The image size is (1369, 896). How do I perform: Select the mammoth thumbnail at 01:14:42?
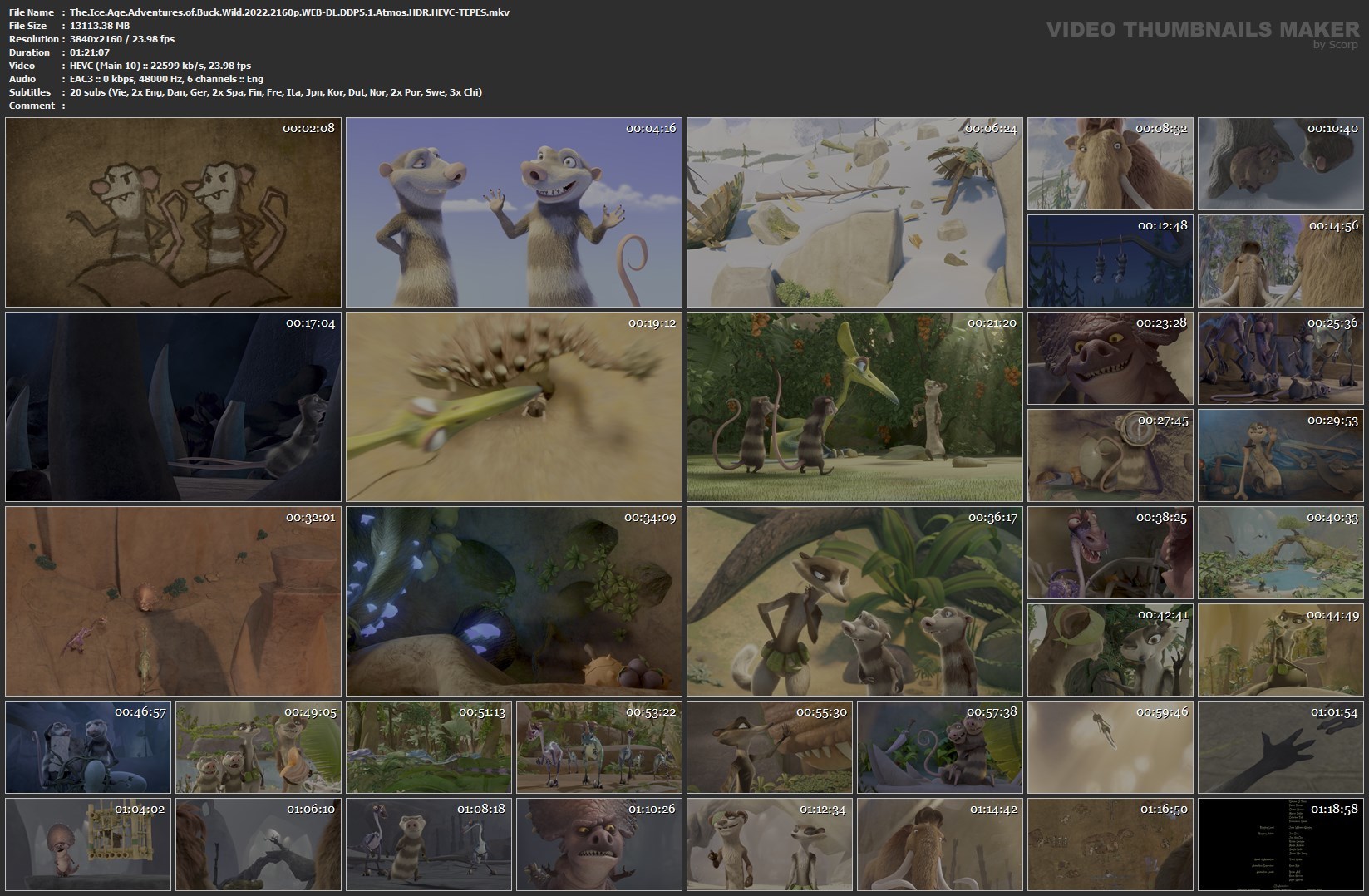coord(940,844)
